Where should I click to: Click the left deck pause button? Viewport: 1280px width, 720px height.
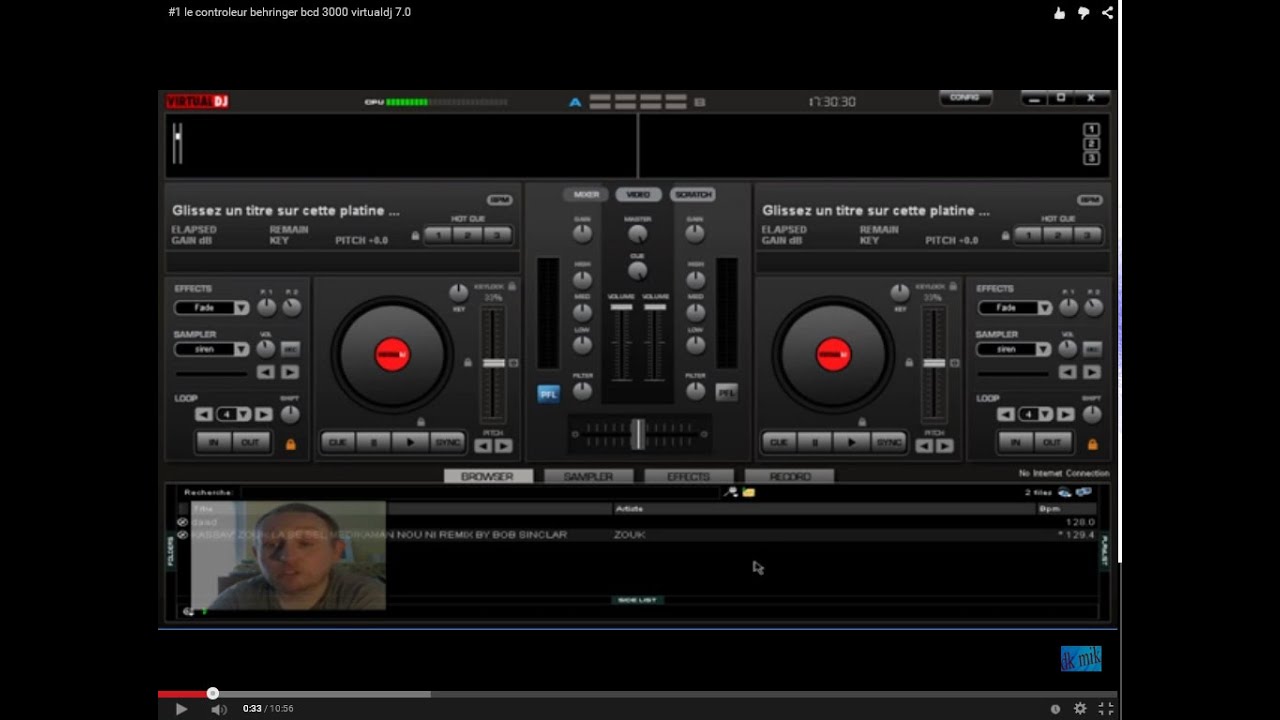click(x=374, y=442)
